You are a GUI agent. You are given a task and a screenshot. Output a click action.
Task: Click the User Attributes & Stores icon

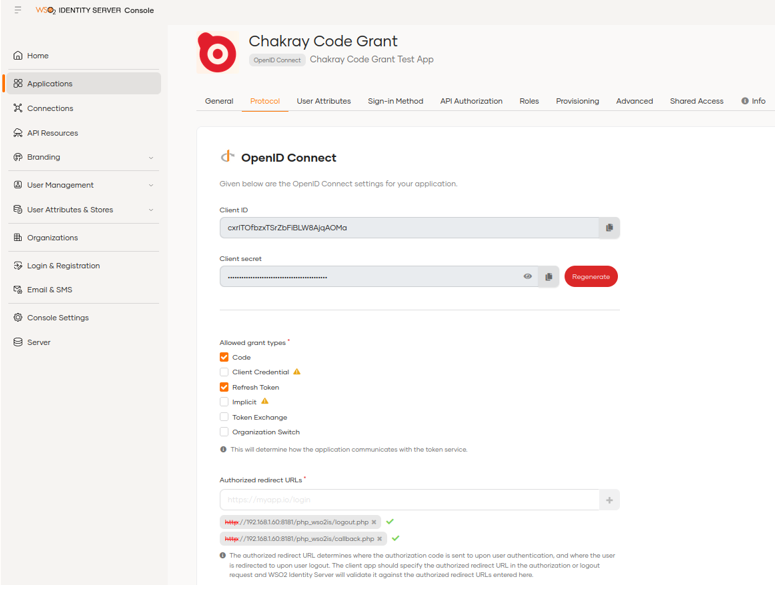pos(18,210)
